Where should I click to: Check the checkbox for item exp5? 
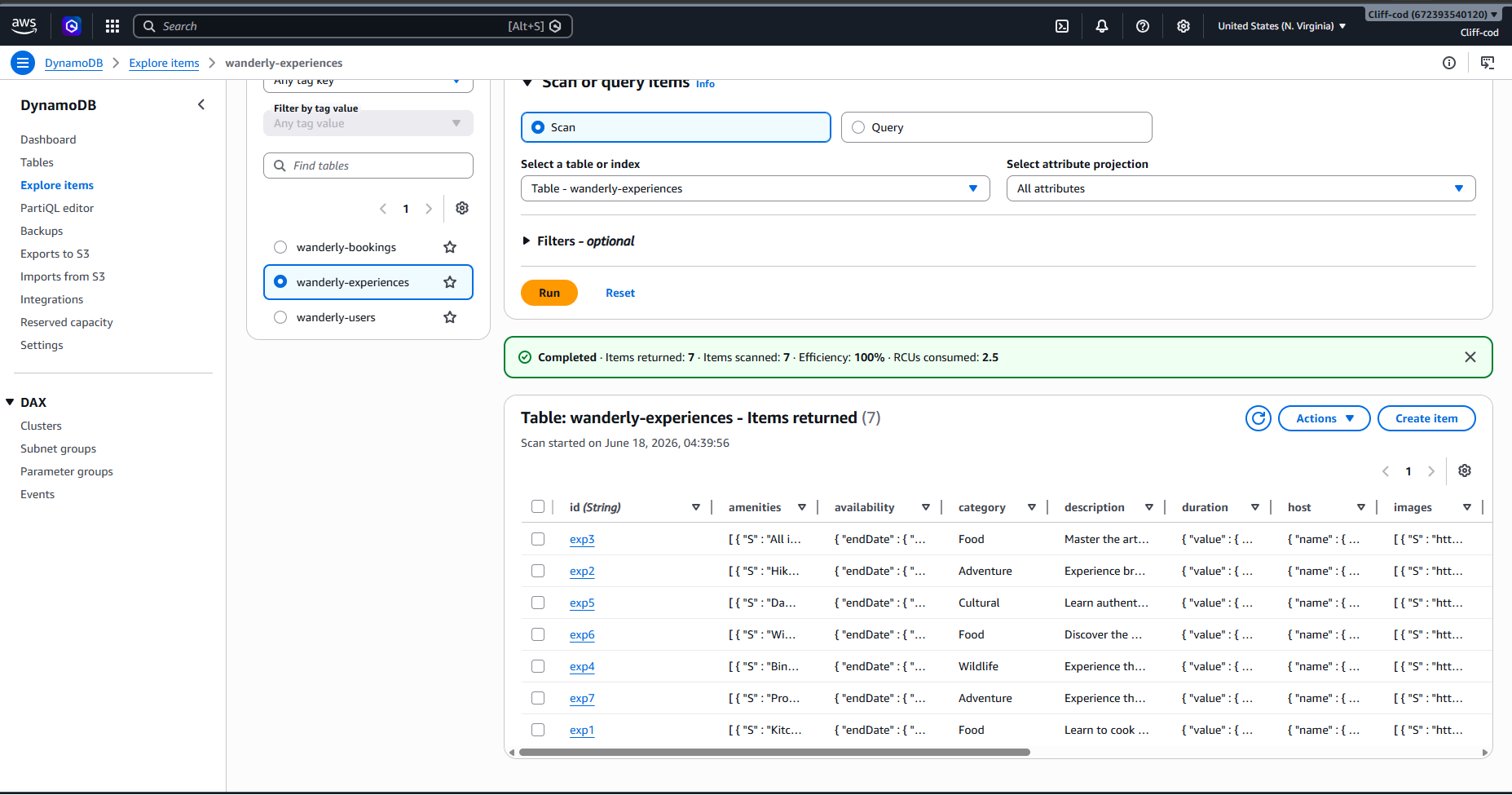tap(538, 603)
